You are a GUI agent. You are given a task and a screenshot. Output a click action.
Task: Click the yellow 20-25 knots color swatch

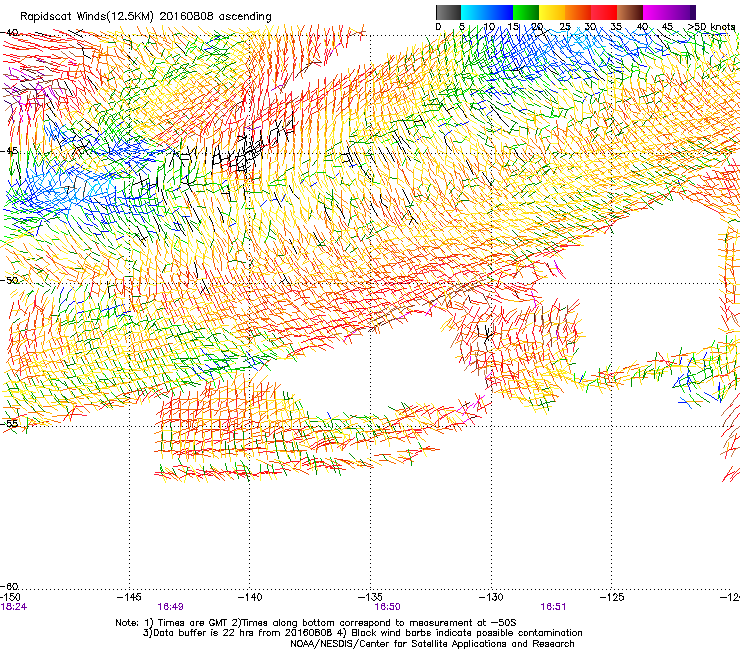coord(552,12)
